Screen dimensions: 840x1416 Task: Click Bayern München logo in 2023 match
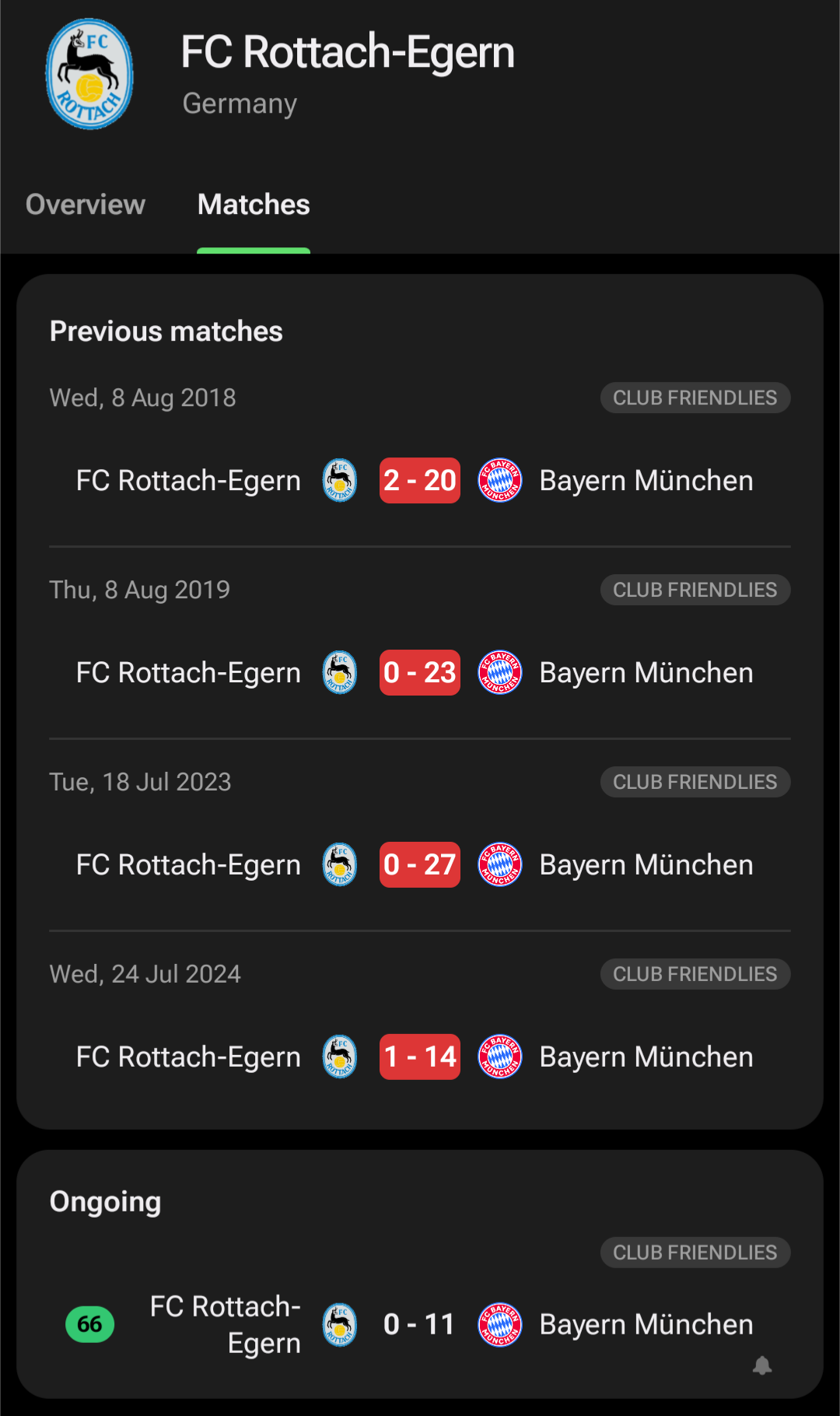(x=499, y=864)
